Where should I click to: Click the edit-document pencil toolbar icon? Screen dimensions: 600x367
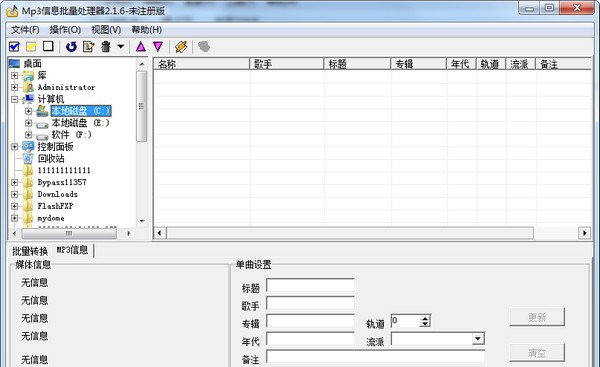[x=89, y=47]
